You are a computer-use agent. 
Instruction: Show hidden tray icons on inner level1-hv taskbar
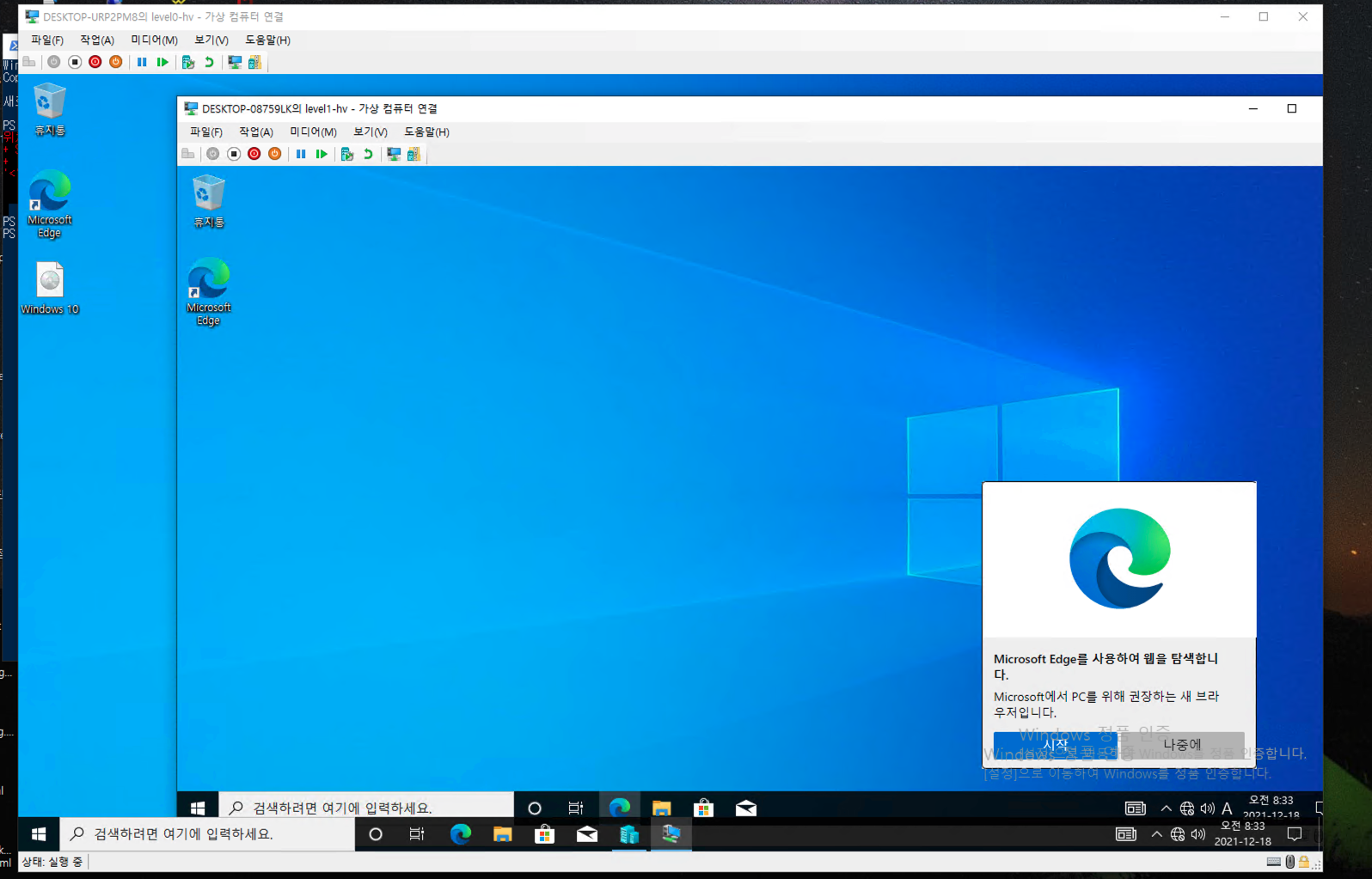[x=1166, y=808]
